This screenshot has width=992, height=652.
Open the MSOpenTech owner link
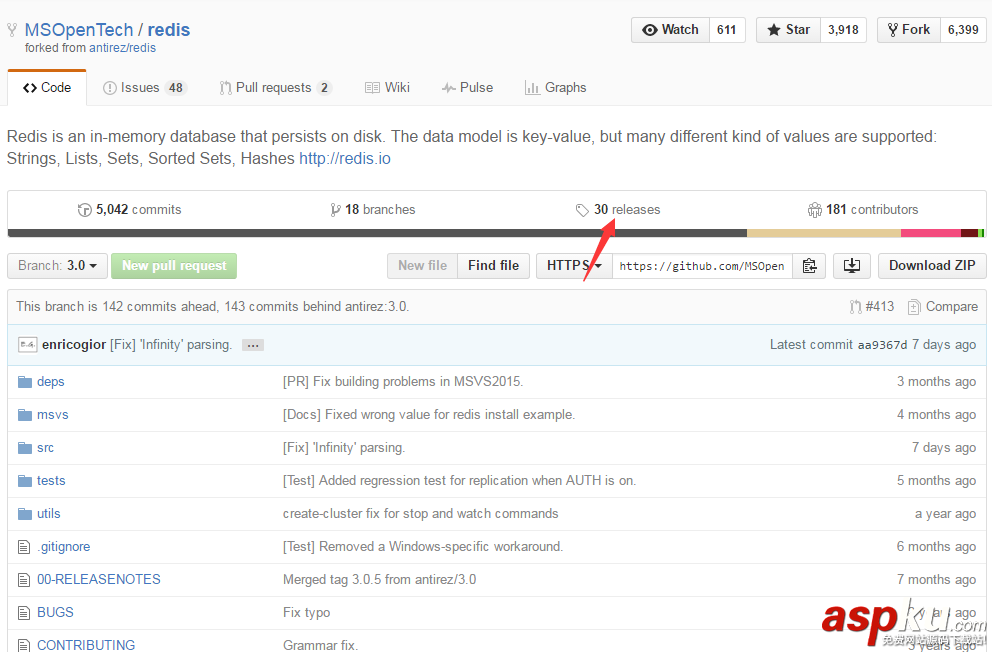click(x=79, y=30)
